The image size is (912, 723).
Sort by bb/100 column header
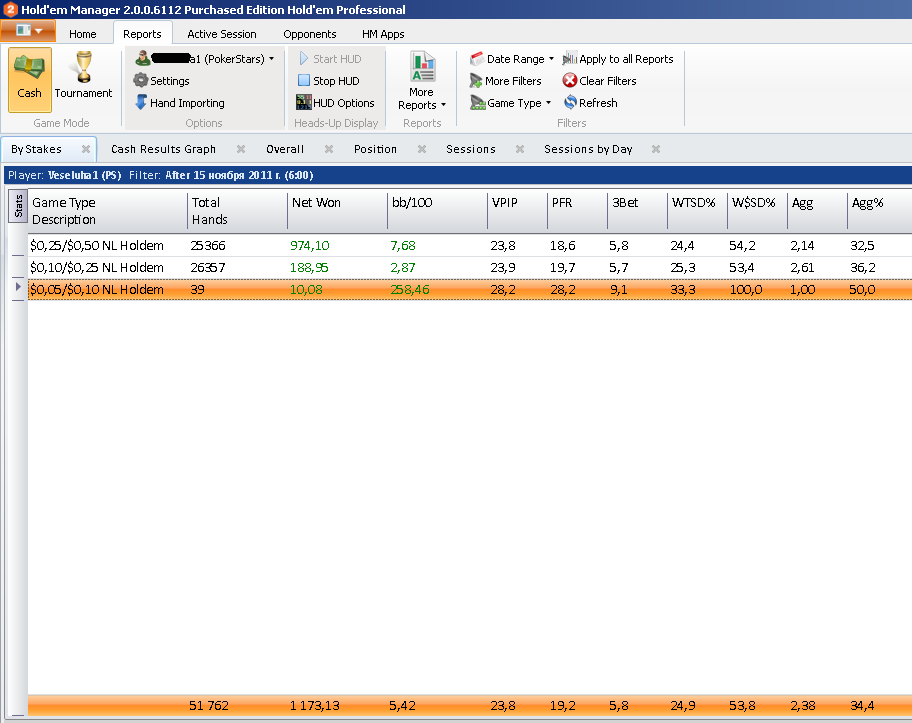437,211
